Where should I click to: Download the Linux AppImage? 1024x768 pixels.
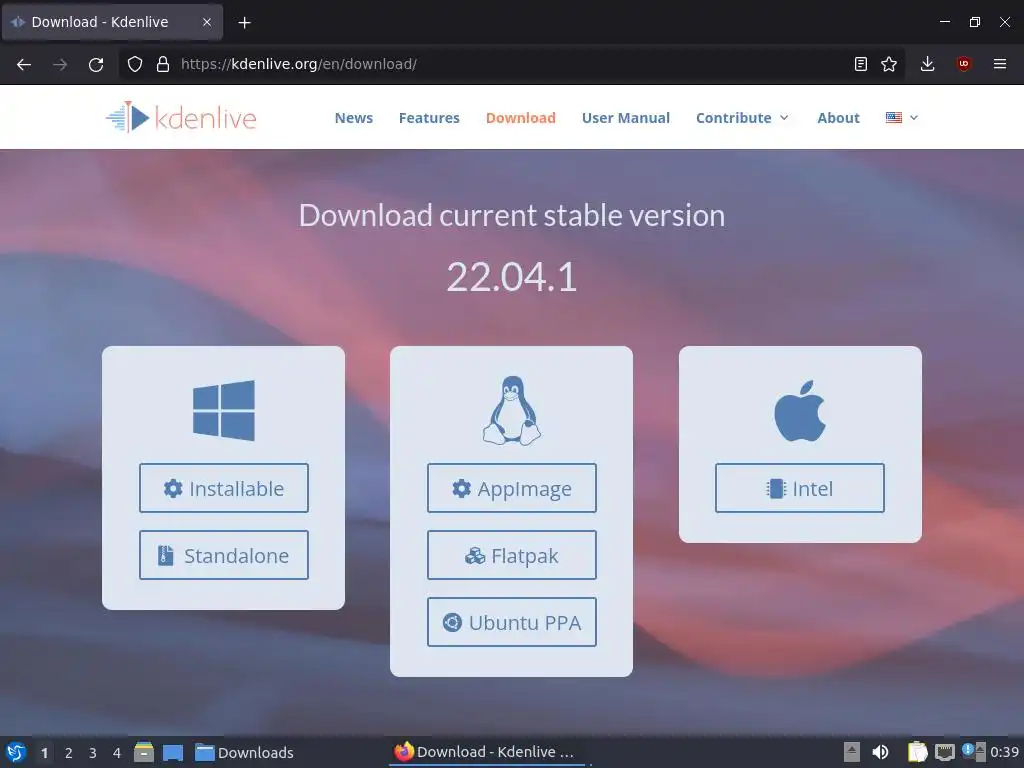pyautogui.click(x=511, y=488)
